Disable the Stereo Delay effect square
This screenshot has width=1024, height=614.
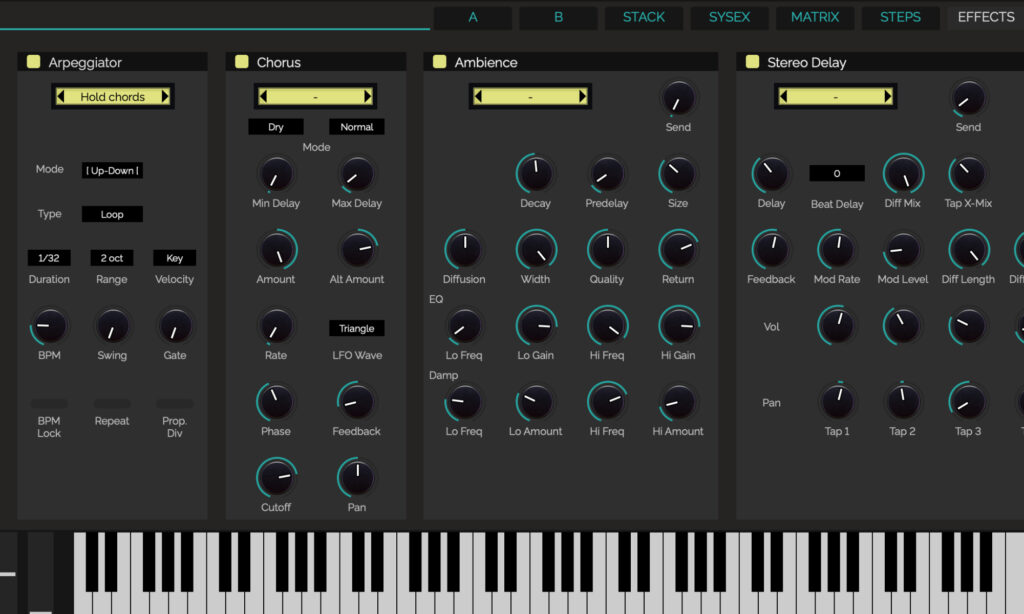[752, 61]
